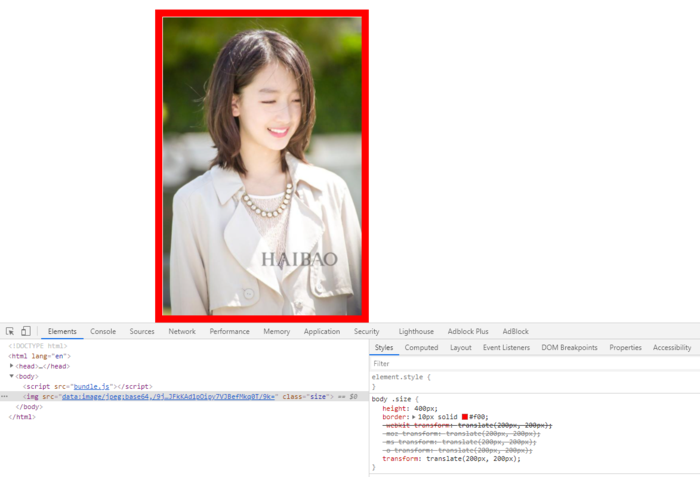Select the html lang="en" node
Image resolution: width=700 pixels, height=477 pixels.
pyautogui.click(x=40, y=356)
